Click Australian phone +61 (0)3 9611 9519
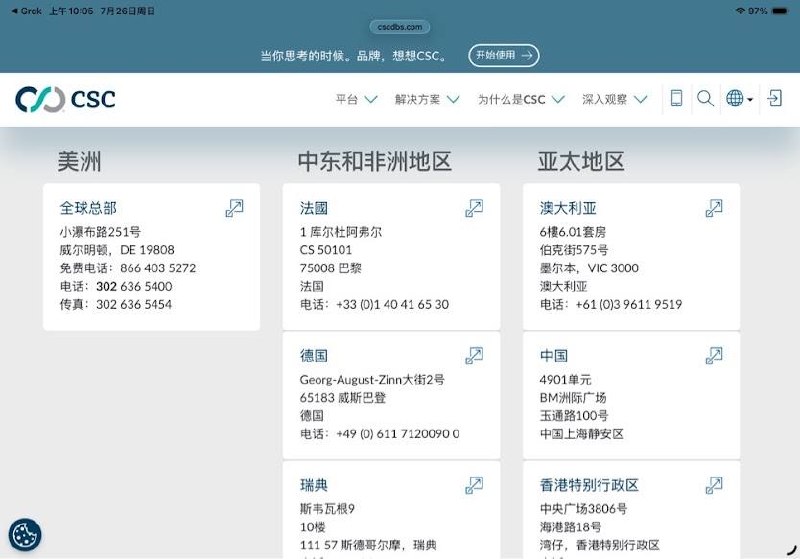800x559 pixels. point(629,304)
